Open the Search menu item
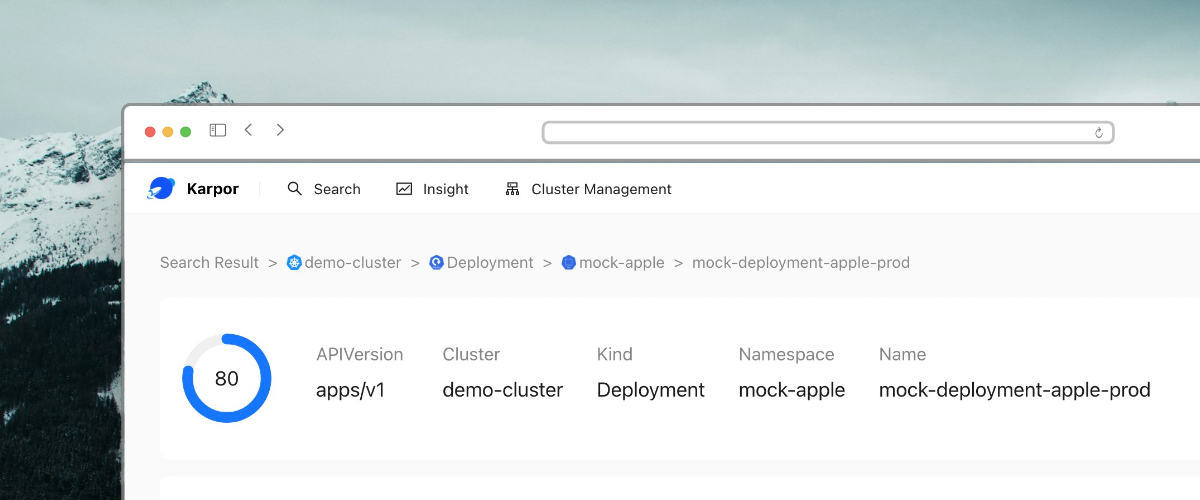Screen dimensions: 1200x500 (x=336, y=189)
